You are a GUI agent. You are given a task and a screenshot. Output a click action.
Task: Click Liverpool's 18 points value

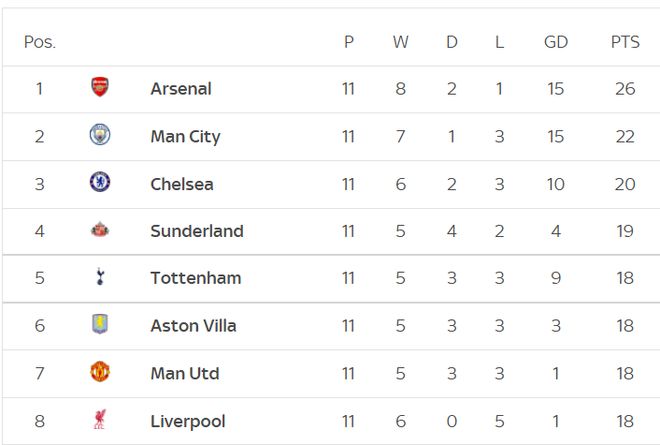[x=625, y=421]
